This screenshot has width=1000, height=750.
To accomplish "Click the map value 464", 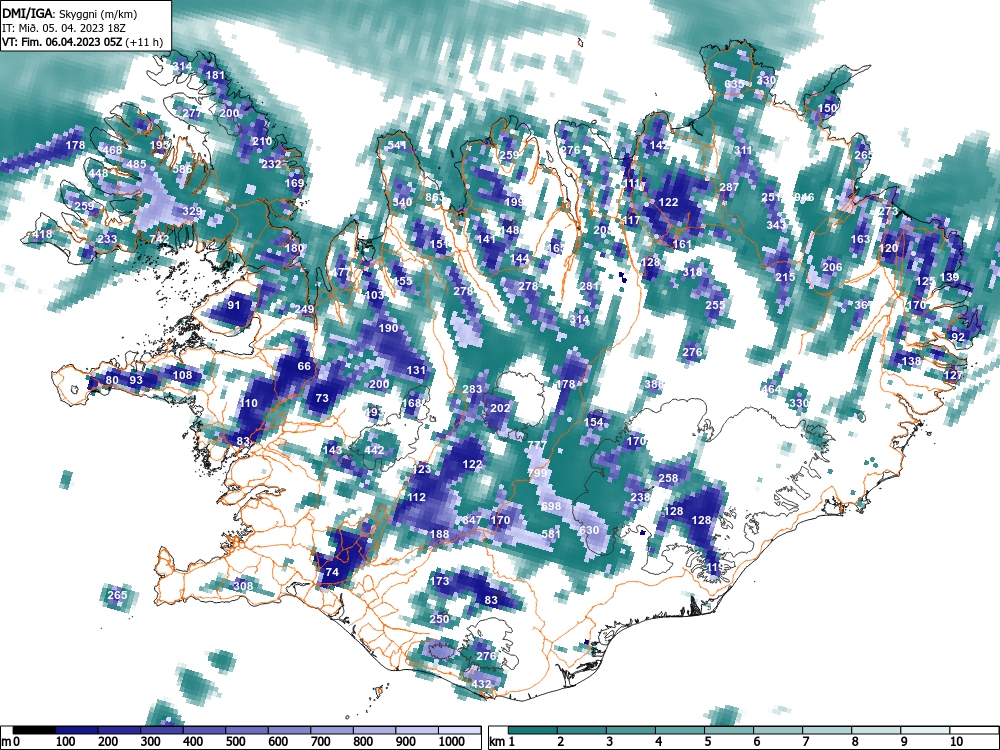I will point(771,389).
